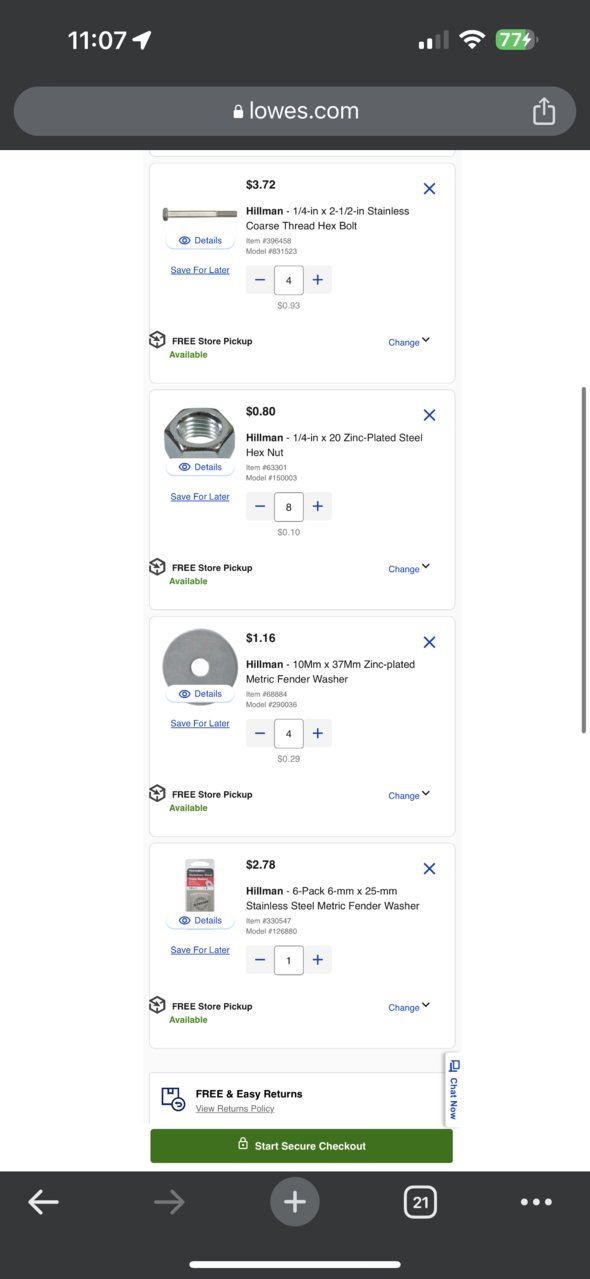Remove the Stainless Hex Bolt with X icon

(429, 188)
